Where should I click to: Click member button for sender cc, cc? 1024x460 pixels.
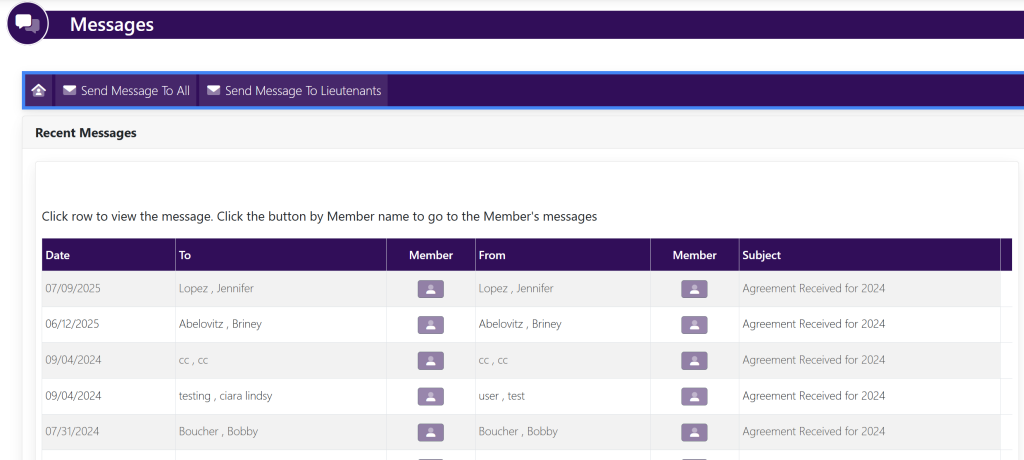point(694,361)
